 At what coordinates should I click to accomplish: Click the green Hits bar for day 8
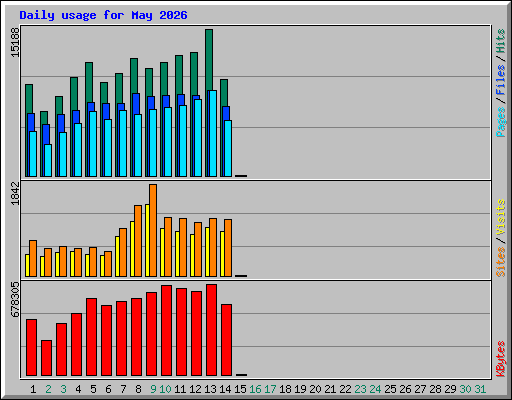click(x=134, y=75)
